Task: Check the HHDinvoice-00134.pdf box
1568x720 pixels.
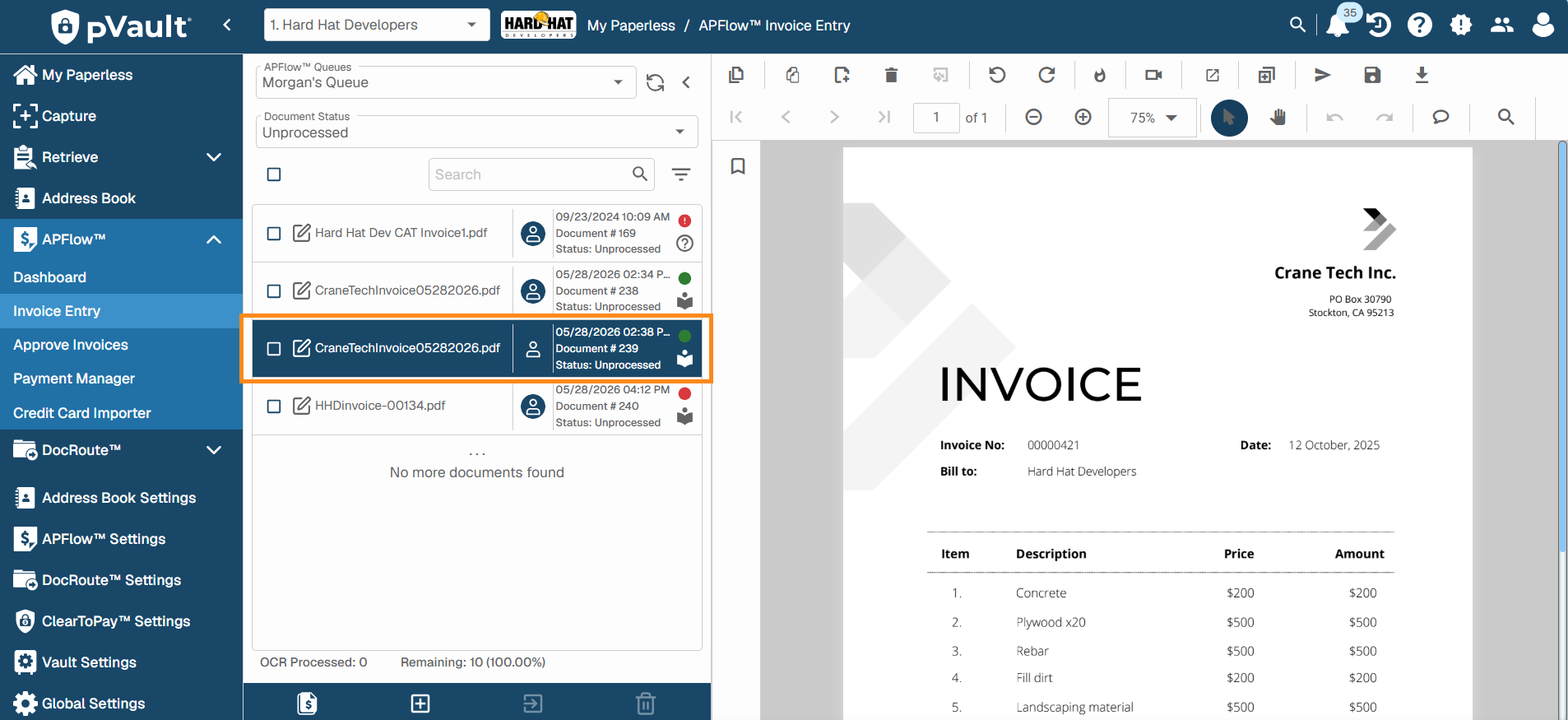Action: coord(274,406)
